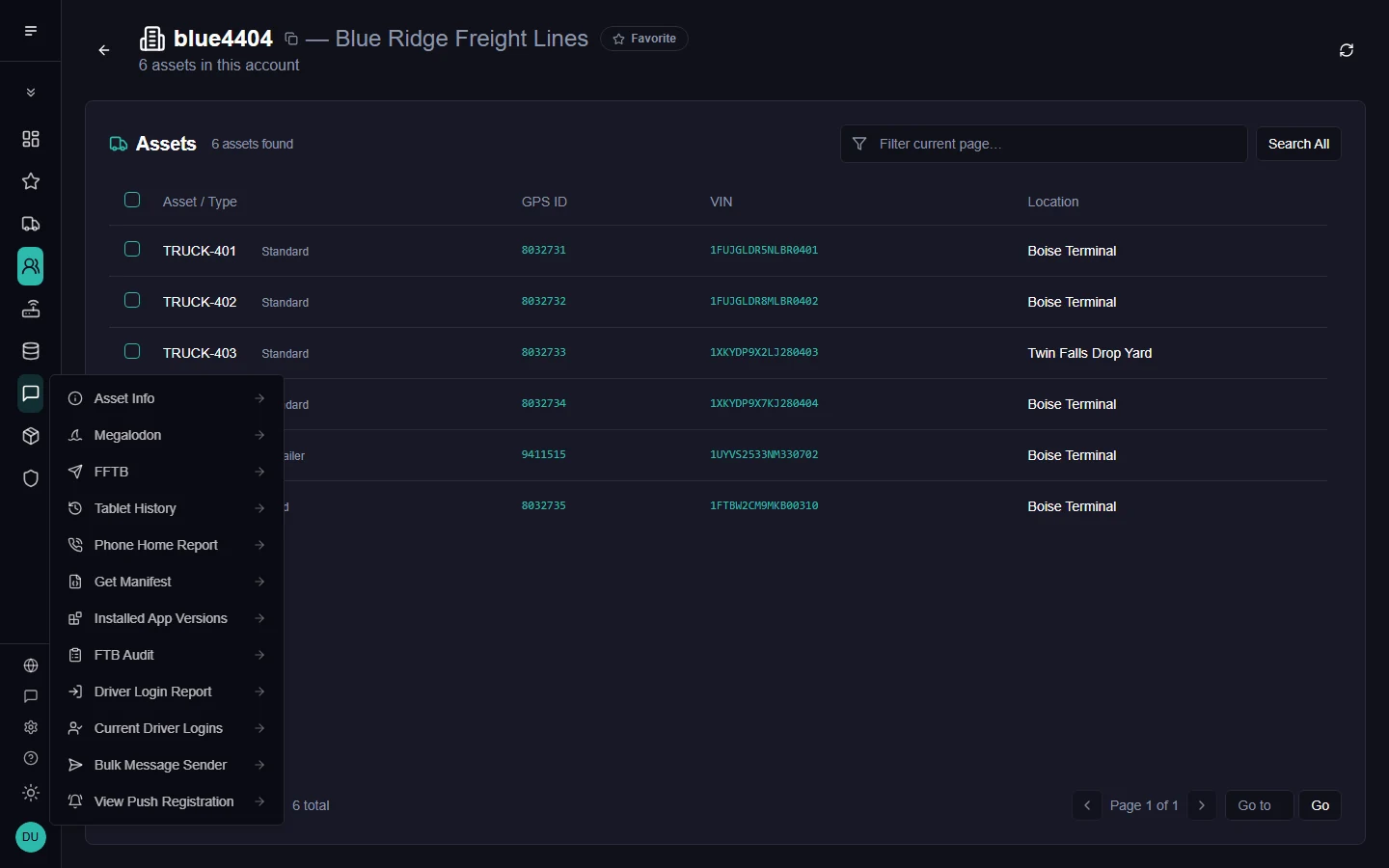The width and height of the screenshot is (1389, 868).
Task: Mark account with Favorite button
Action: click(x=644, y=39)
